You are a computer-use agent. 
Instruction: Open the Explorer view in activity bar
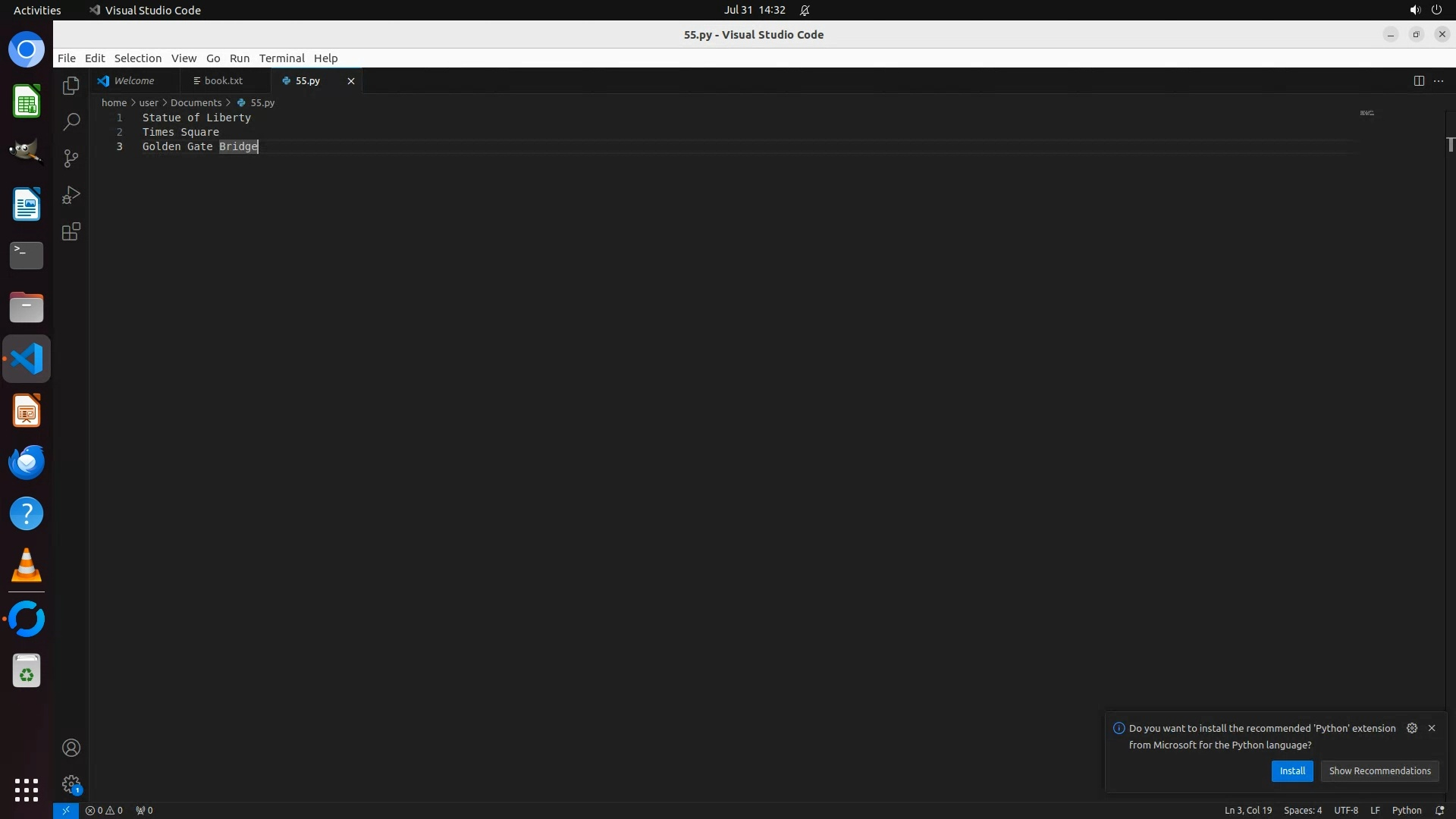pyautogui.click(x=71, y=86)
